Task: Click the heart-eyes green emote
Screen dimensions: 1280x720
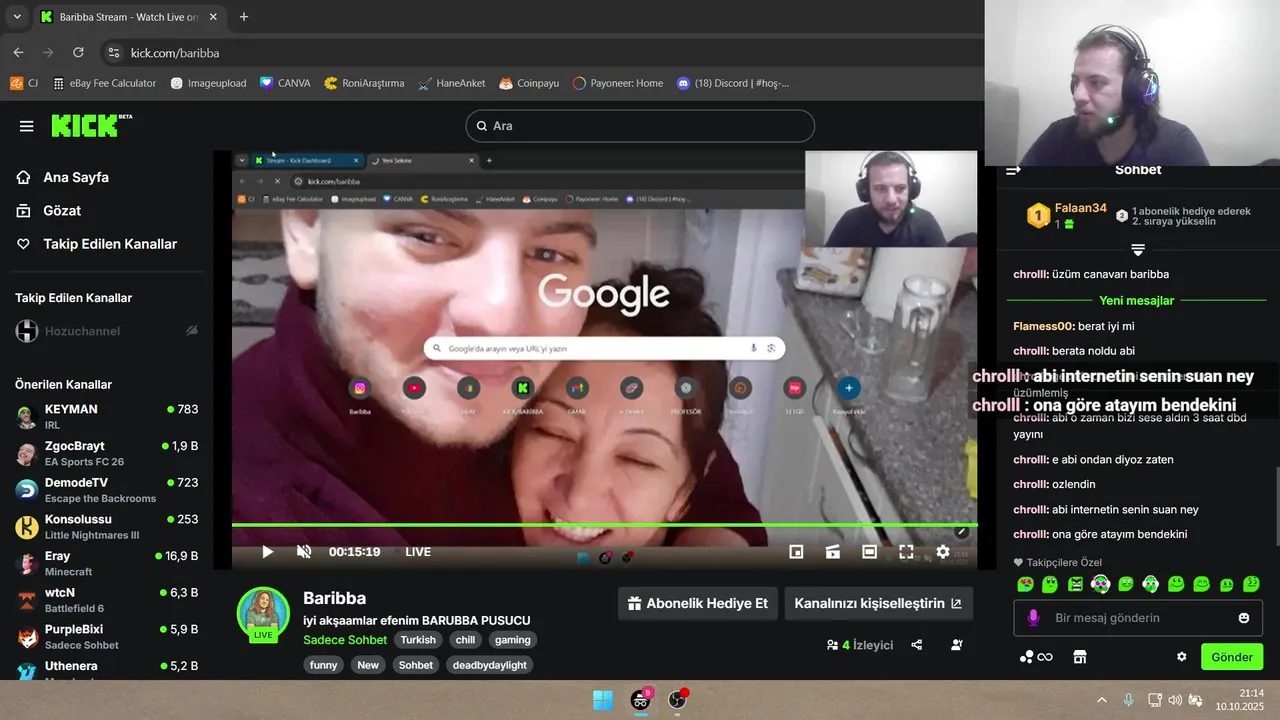Action: 1024,584
